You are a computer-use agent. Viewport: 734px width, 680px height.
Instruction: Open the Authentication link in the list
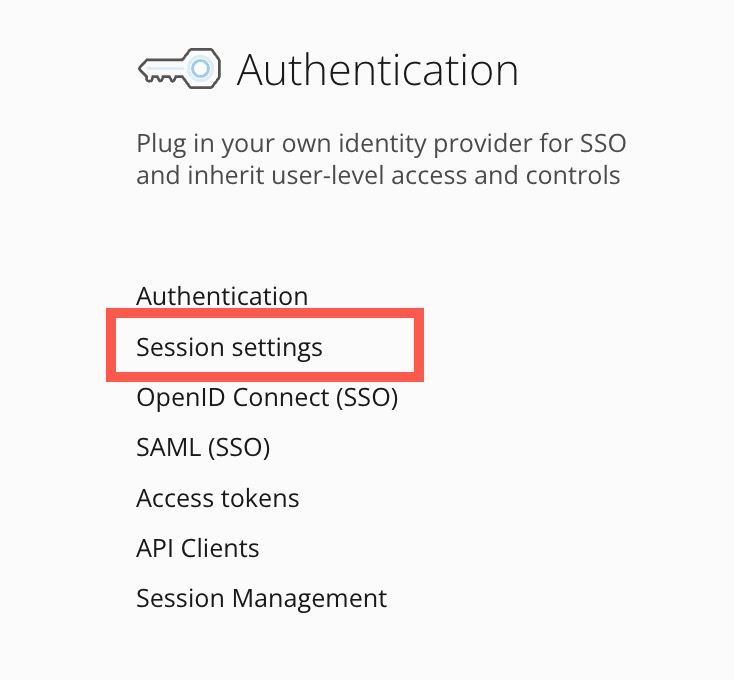tap(222, 297)
